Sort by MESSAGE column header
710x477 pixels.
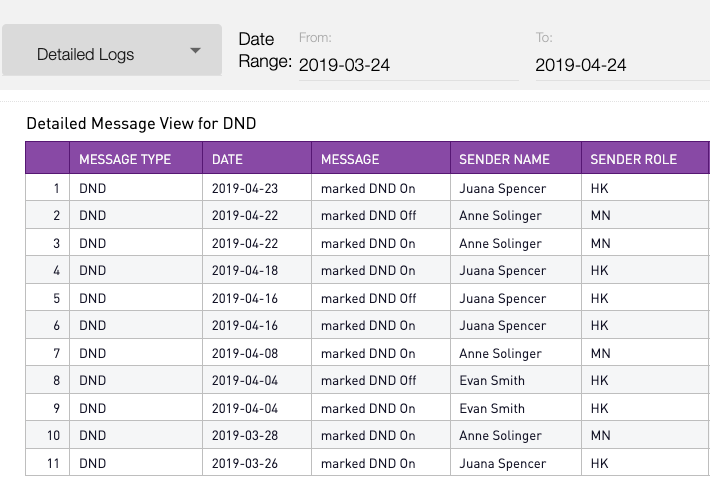click(350, 159)
